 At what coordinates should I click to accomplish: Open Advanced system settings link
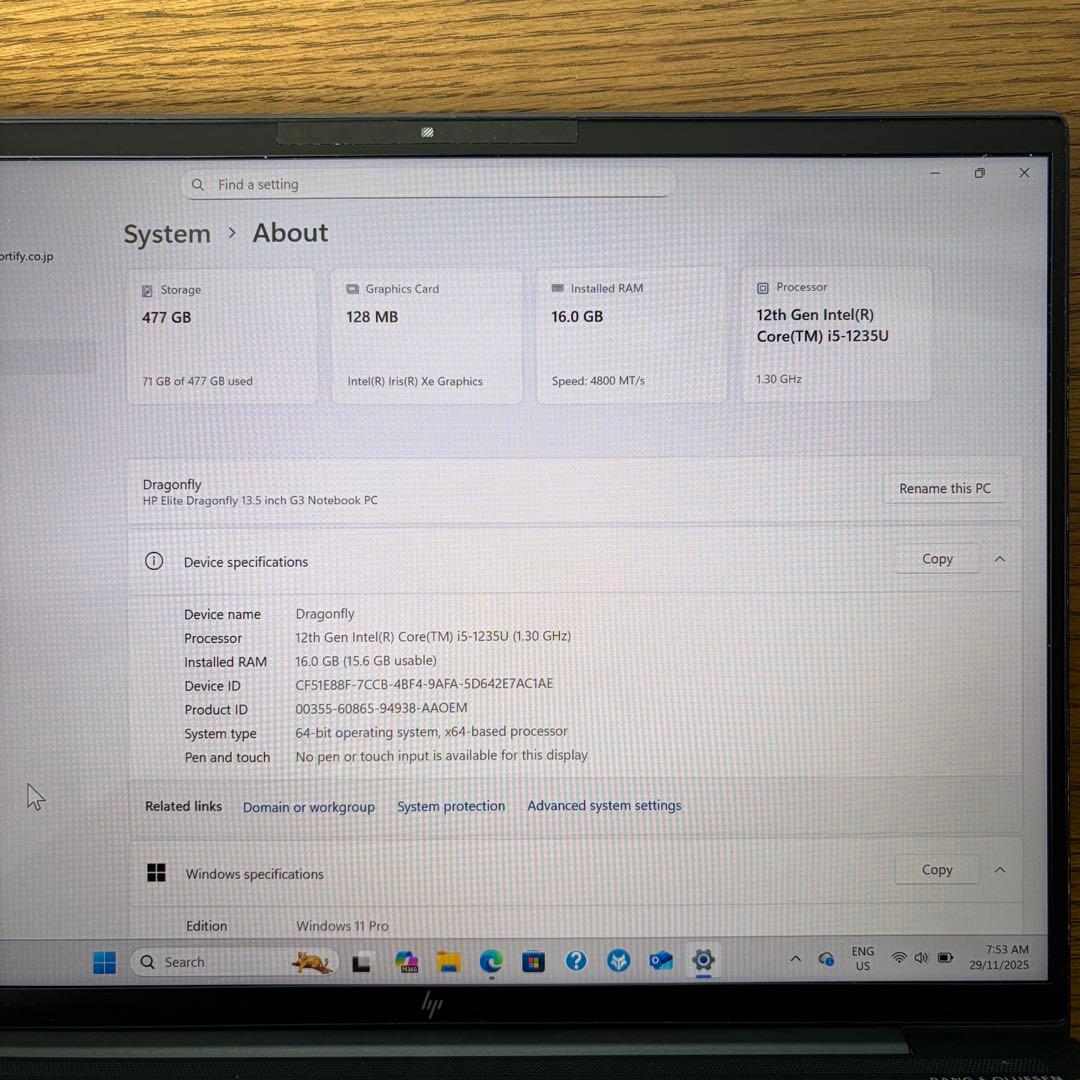coord(604,805)
